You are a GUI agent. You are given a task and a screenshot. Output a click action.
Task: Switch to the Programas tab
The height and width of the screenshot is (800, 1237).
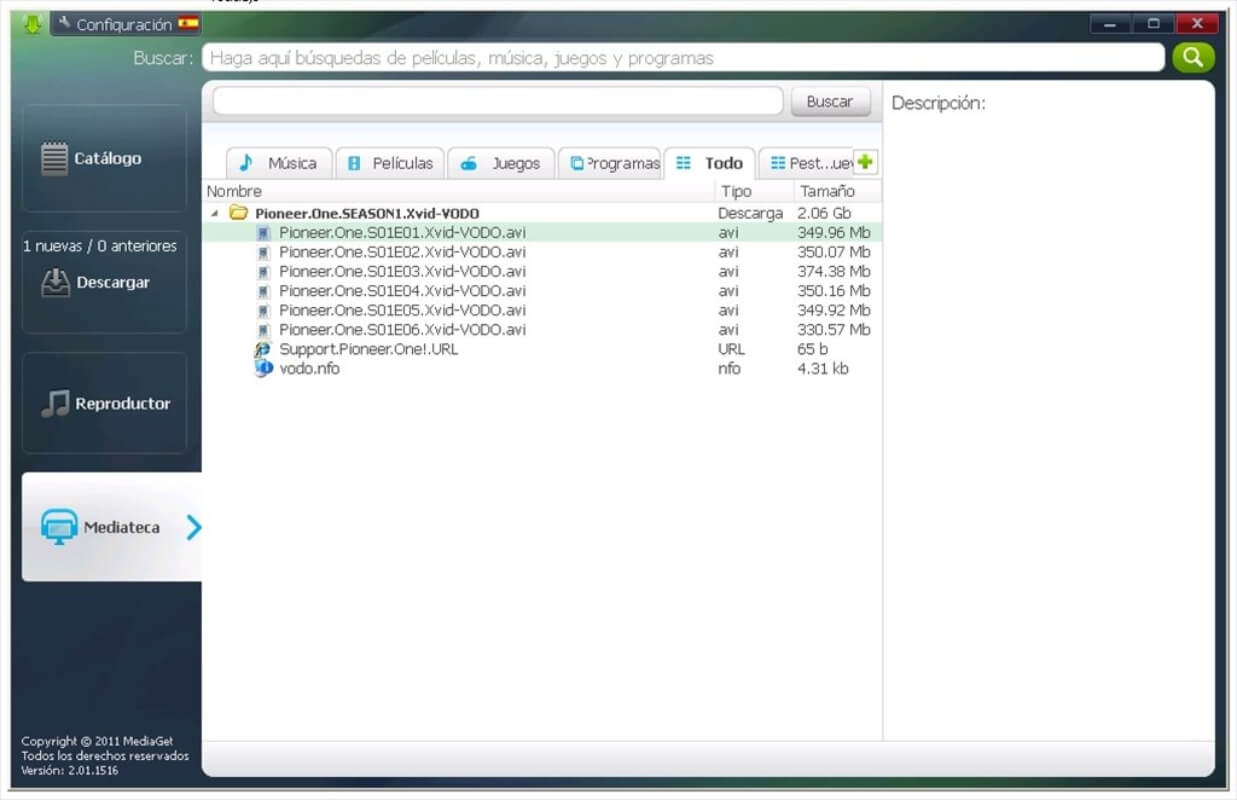pos(610,163)
